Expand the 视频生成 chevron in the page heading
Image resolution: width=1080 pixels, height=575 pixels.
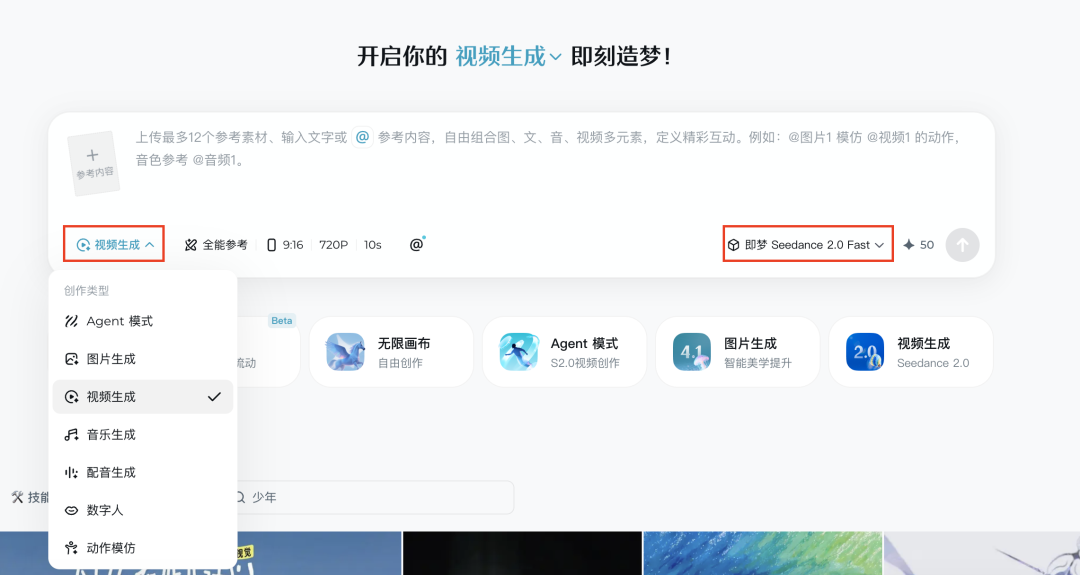[x=555, y=57]
